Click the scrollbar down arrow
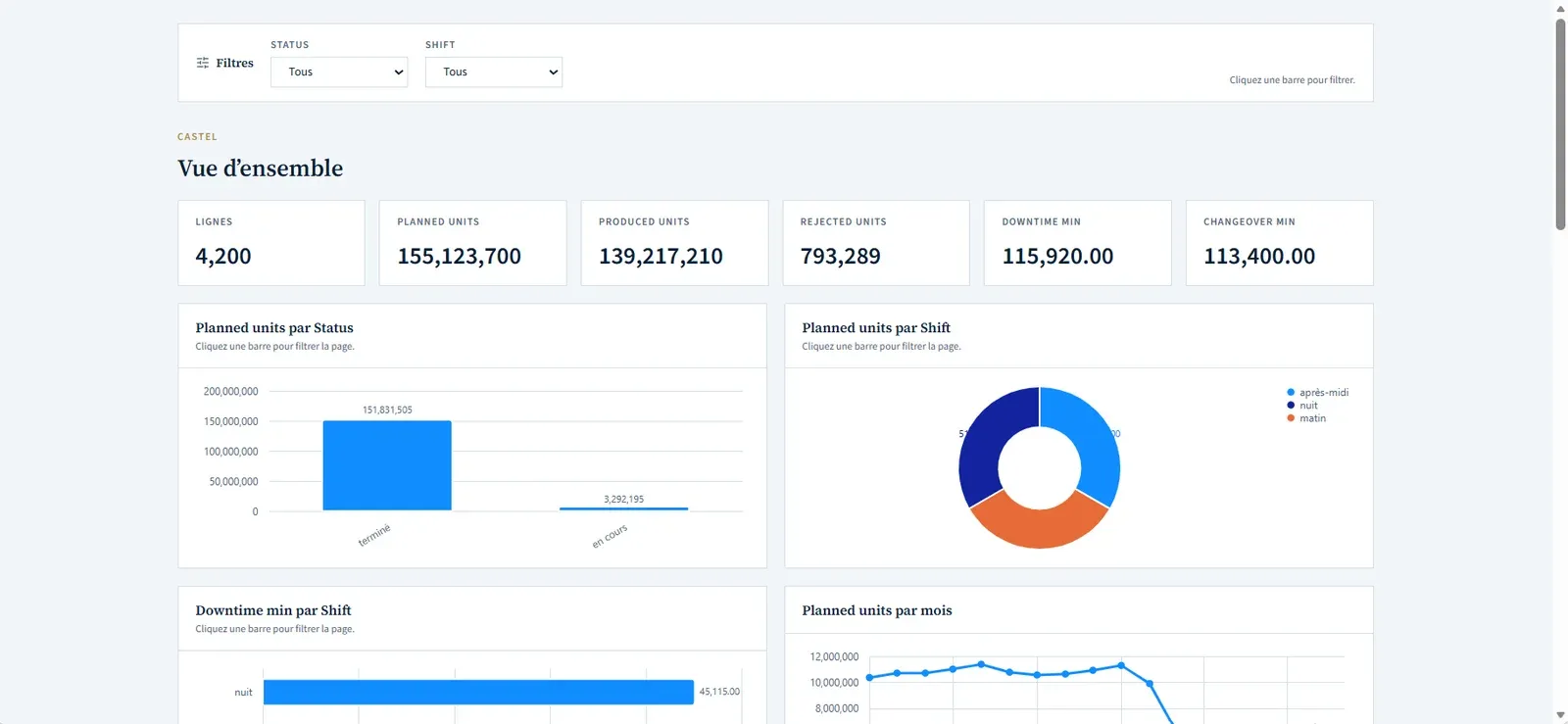The image size is (1568, 724). coord(1560,716)
